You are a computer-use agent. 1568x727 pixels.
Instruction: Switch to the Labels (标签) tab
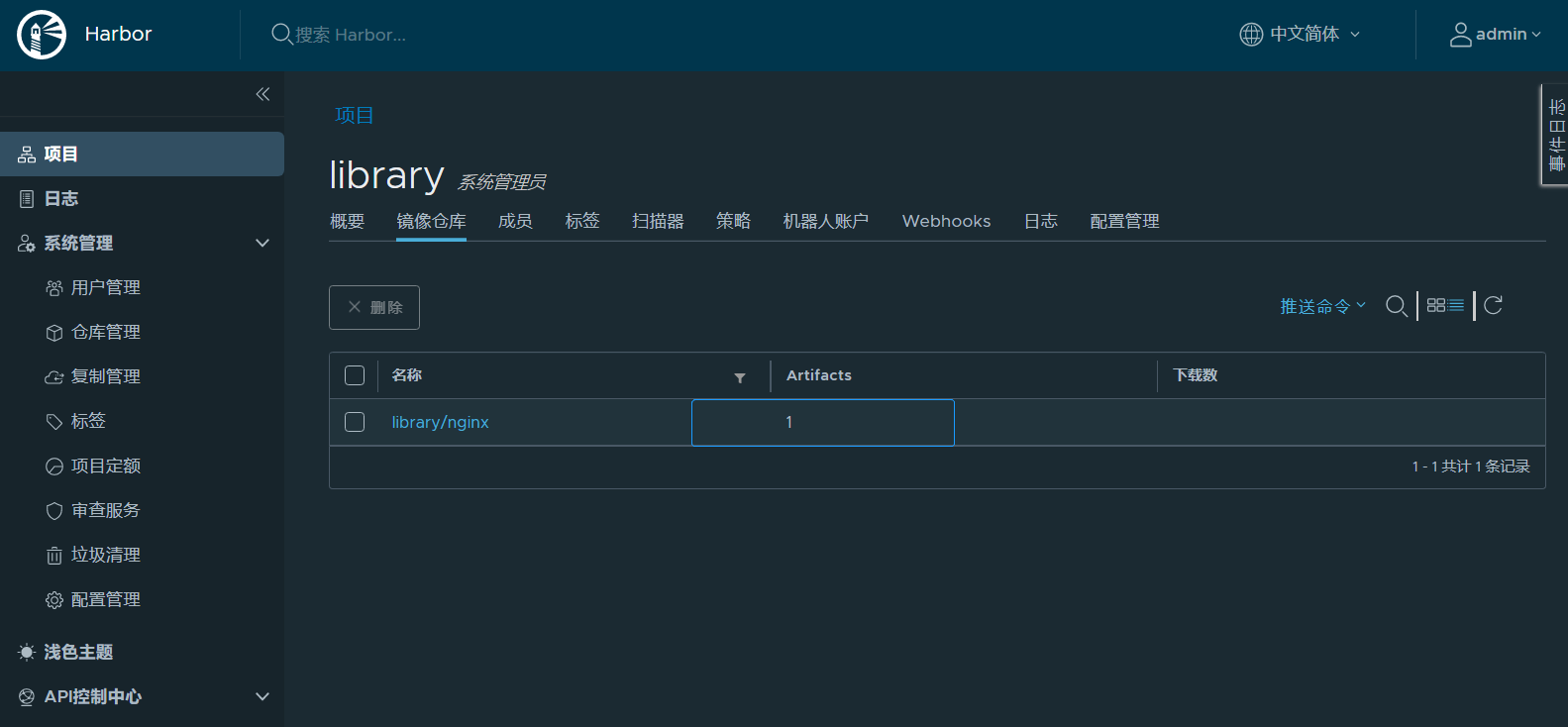click(582, 221)
